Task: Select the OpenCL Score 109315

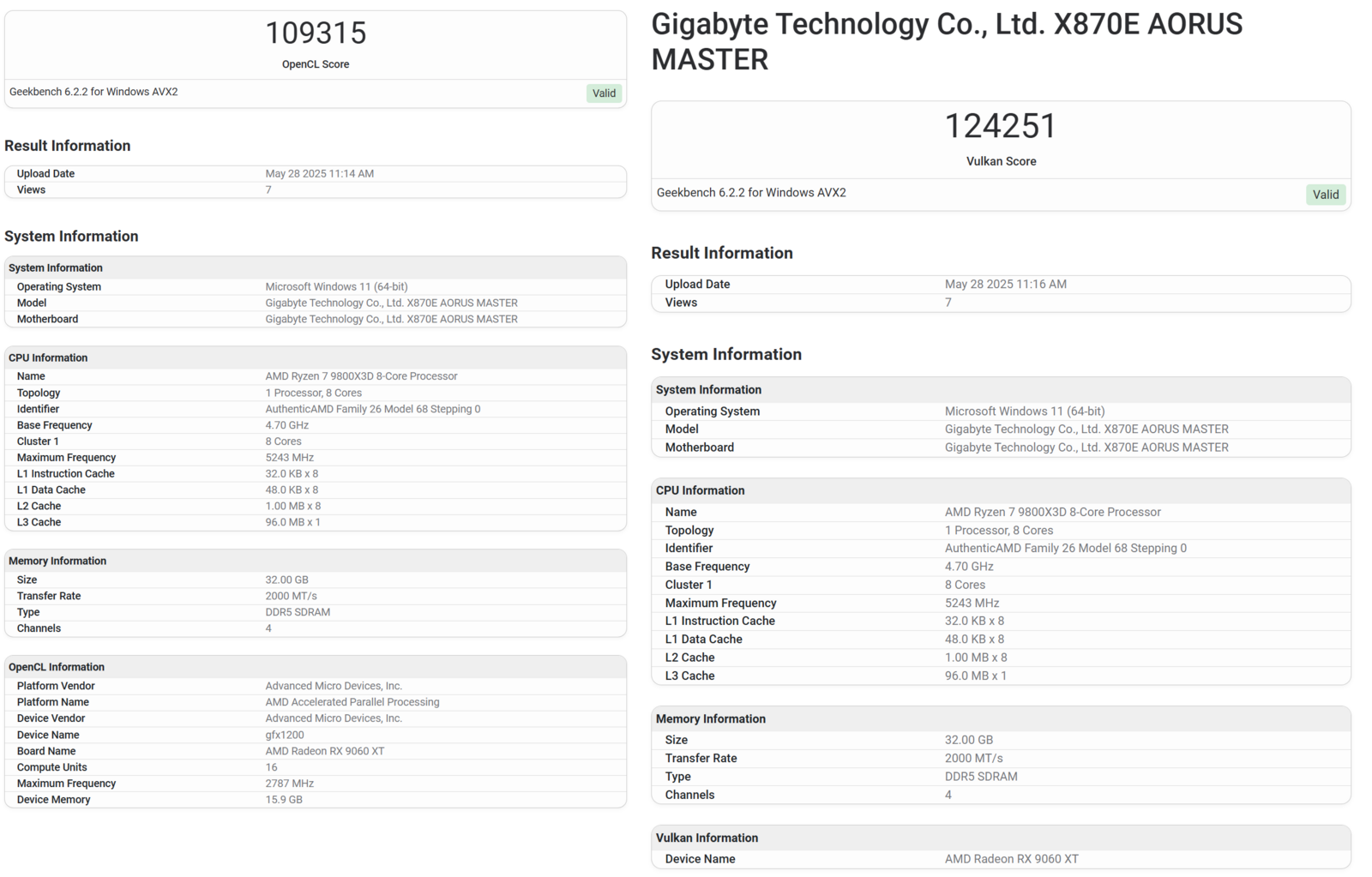Action: (x=316, y=33)
